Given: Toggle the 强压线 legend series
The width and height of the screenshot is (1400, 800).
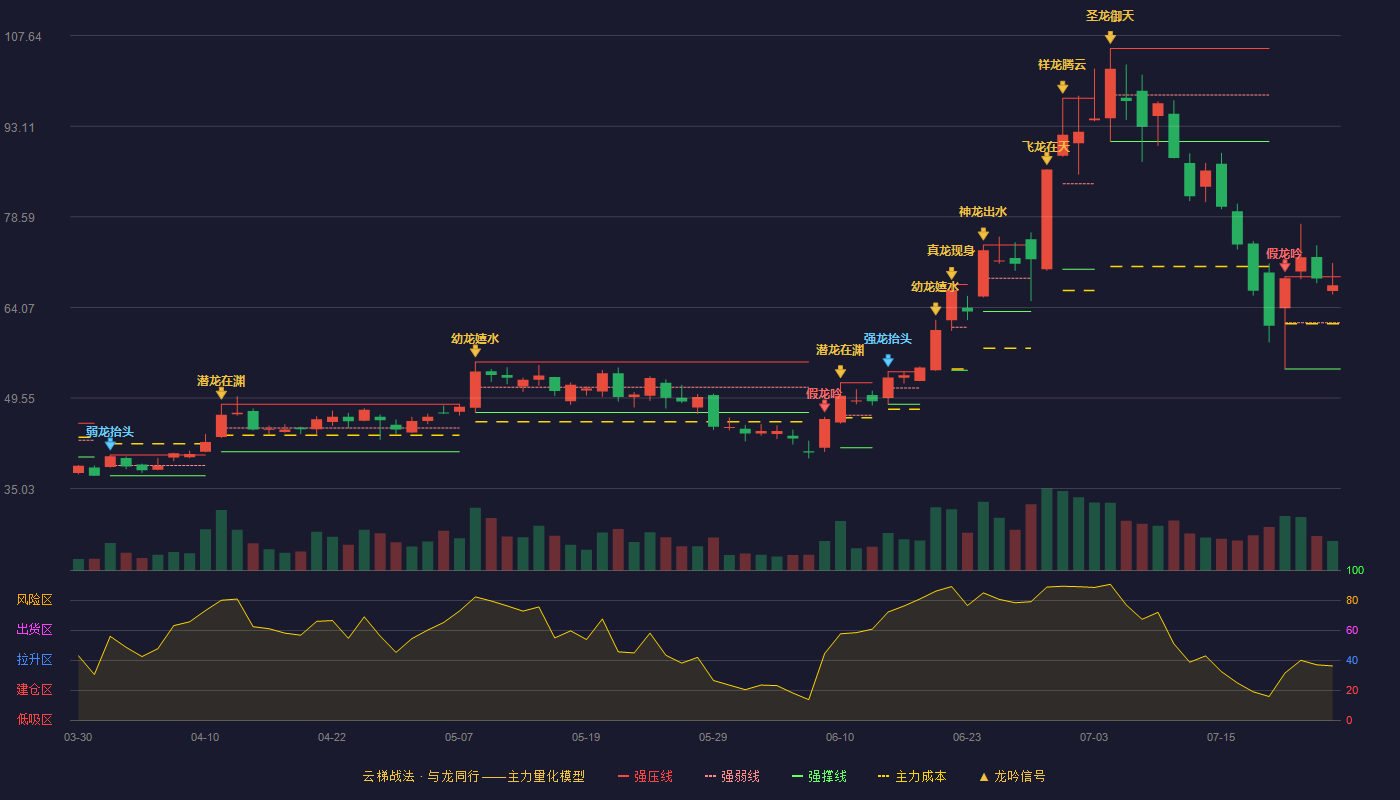Looking at the screenshot, I should pos(645,776).
